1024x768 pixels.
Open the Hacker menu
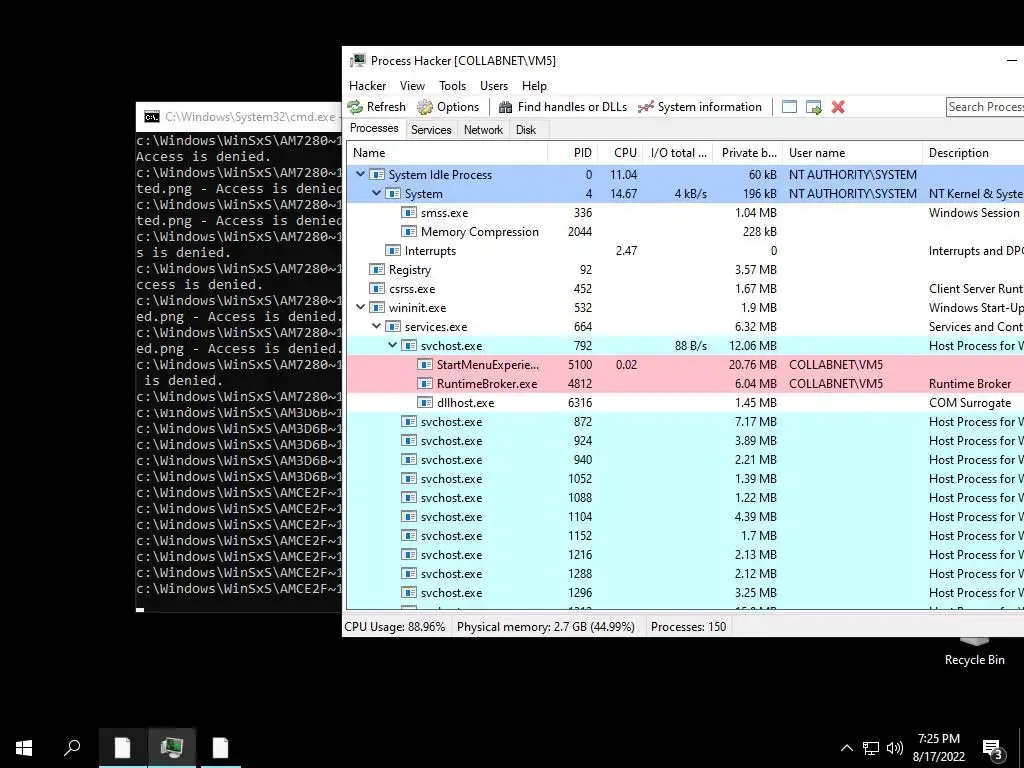click(x=368, y=86)
